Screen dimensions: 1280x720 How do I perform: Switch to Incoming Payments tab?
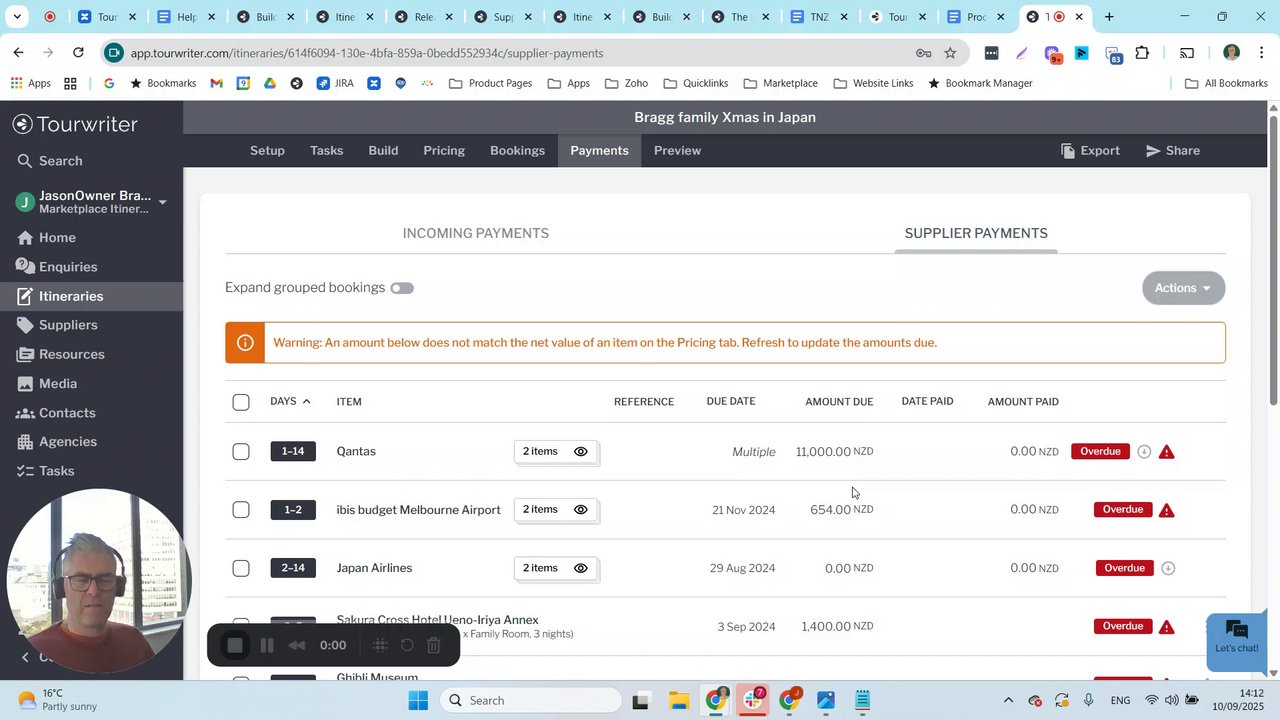click(x=475, y=234)
